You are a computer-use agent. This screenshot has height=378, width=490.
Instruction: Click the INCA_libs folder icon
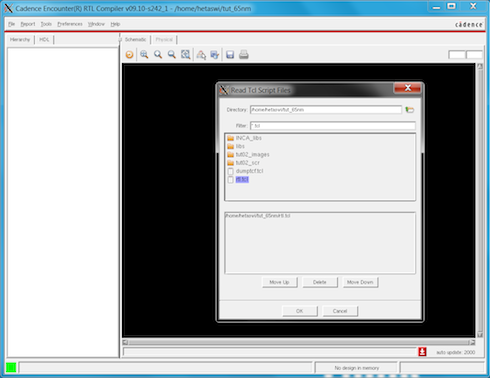tap(230, 138)
